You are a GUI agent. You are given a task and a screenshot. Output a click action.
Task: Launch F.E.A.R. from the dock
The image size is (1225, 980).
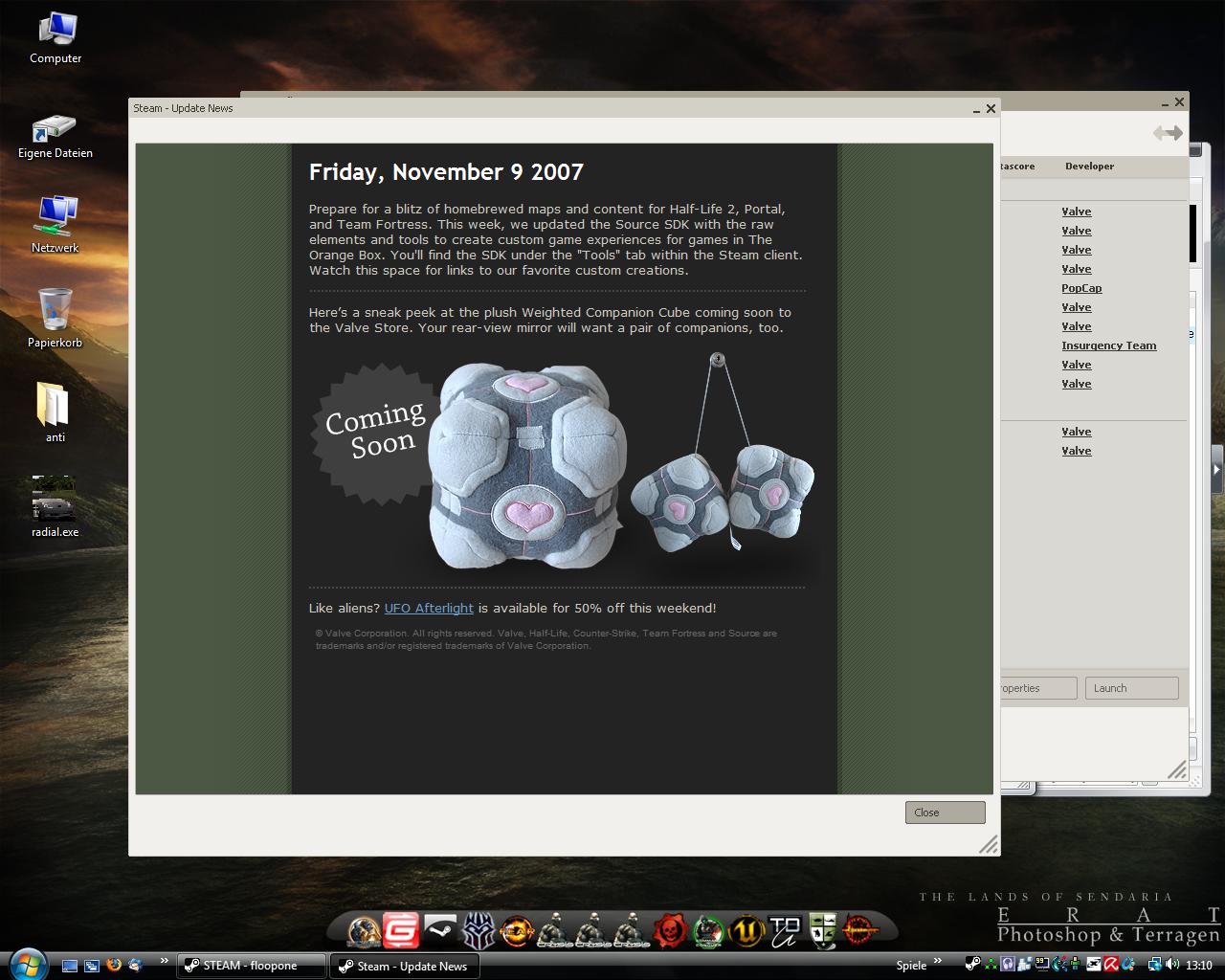point(517,929)
